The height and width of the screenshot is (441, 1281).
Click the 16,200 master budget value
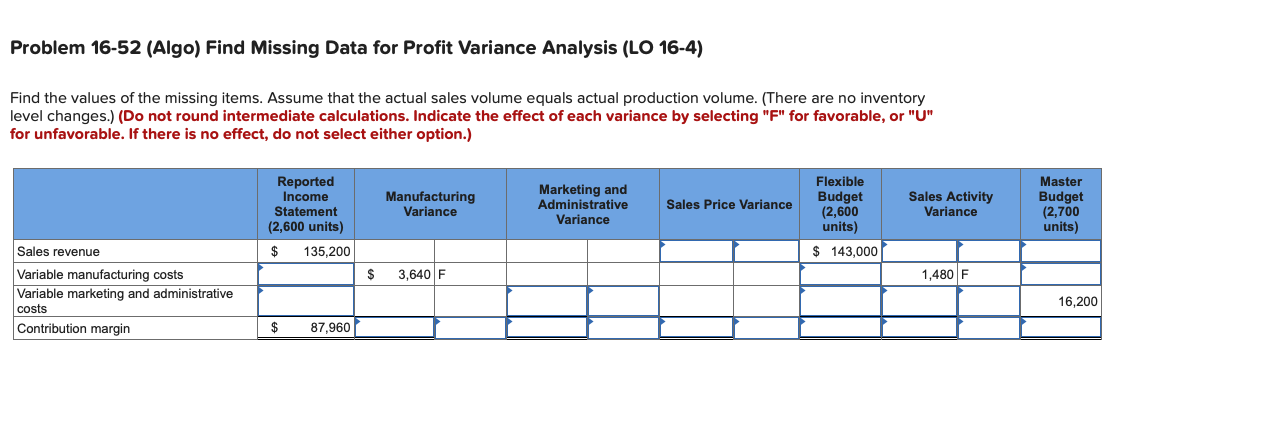pos(1078,301)
